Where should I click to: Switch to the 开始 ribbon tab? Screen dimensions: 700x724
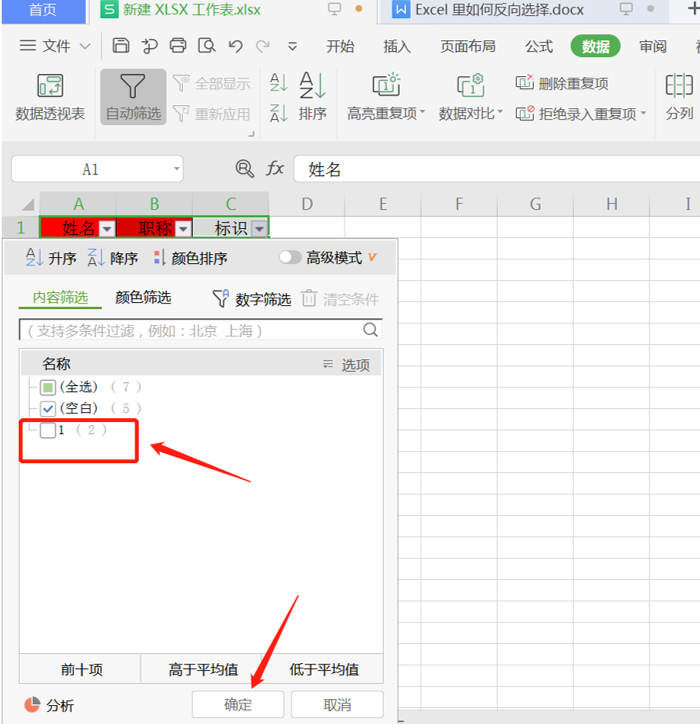[340, 46]
